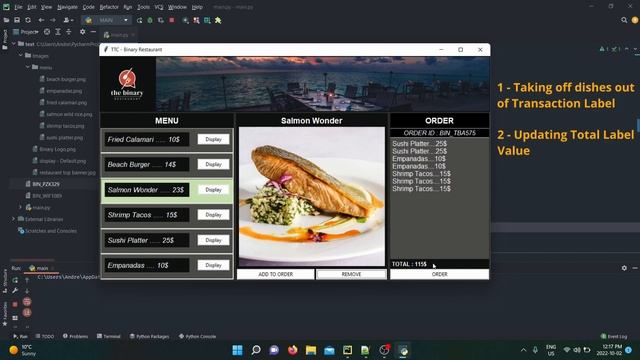The image size is (640, 360).
Task: Open the Terminal tool window tab
Action: pos(109,336)
